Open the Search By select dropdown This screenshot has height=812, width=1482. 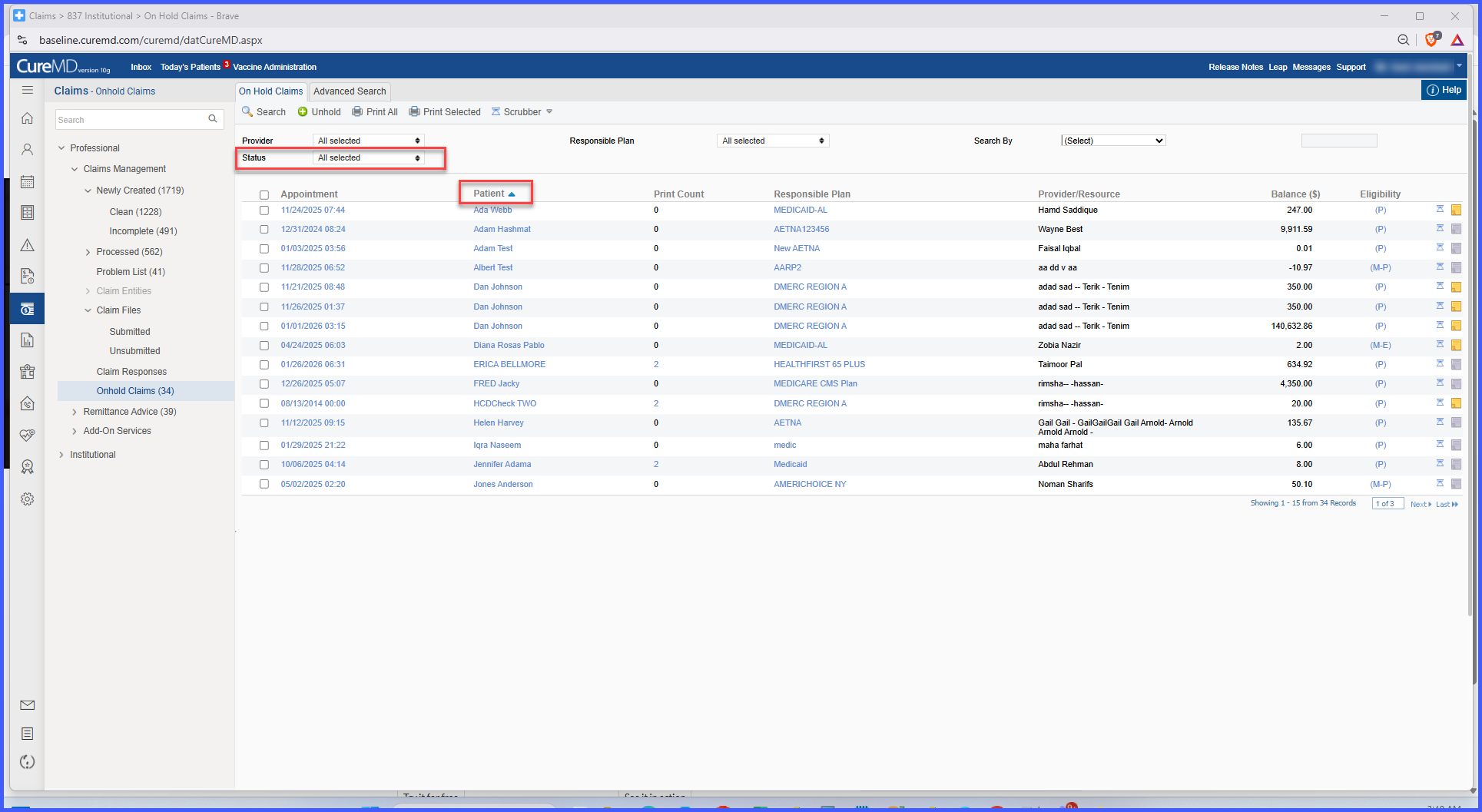pyautogui.click(x=1113, y=141)
